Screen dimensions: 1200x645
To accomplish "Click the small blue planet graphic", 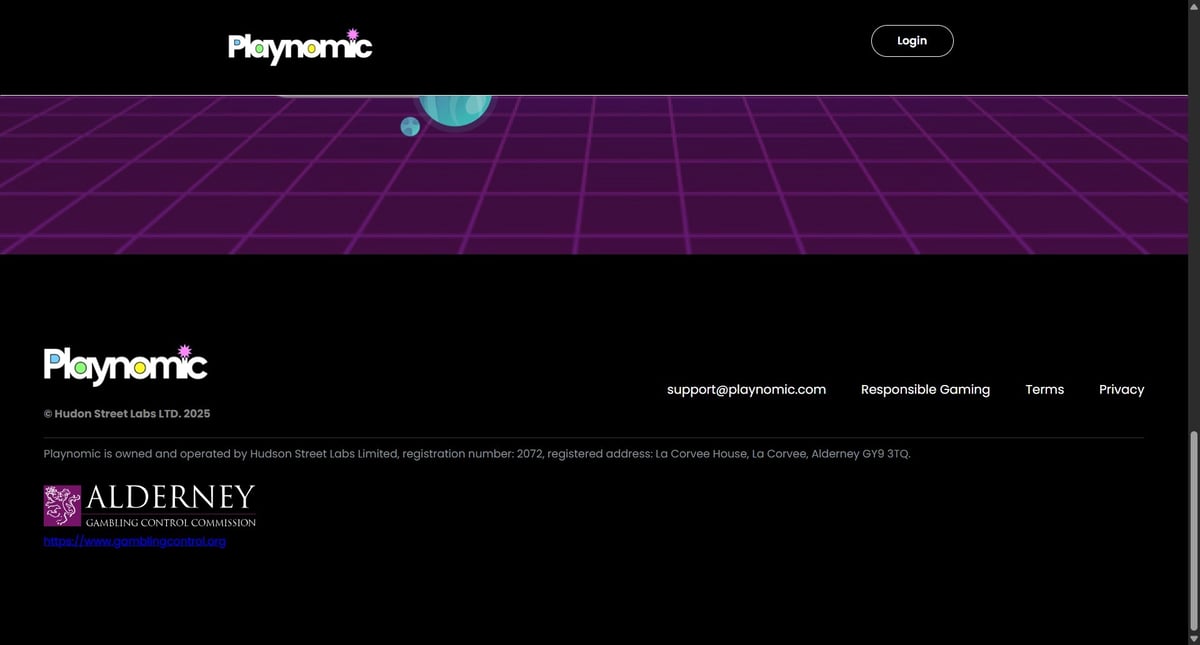I will pos(410,126).
